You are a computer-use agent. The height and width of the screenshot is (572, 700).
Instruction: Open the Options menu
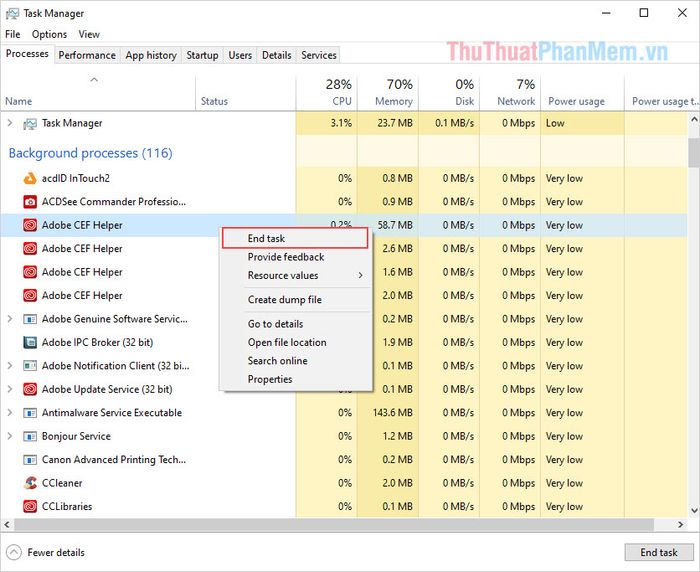49,34
